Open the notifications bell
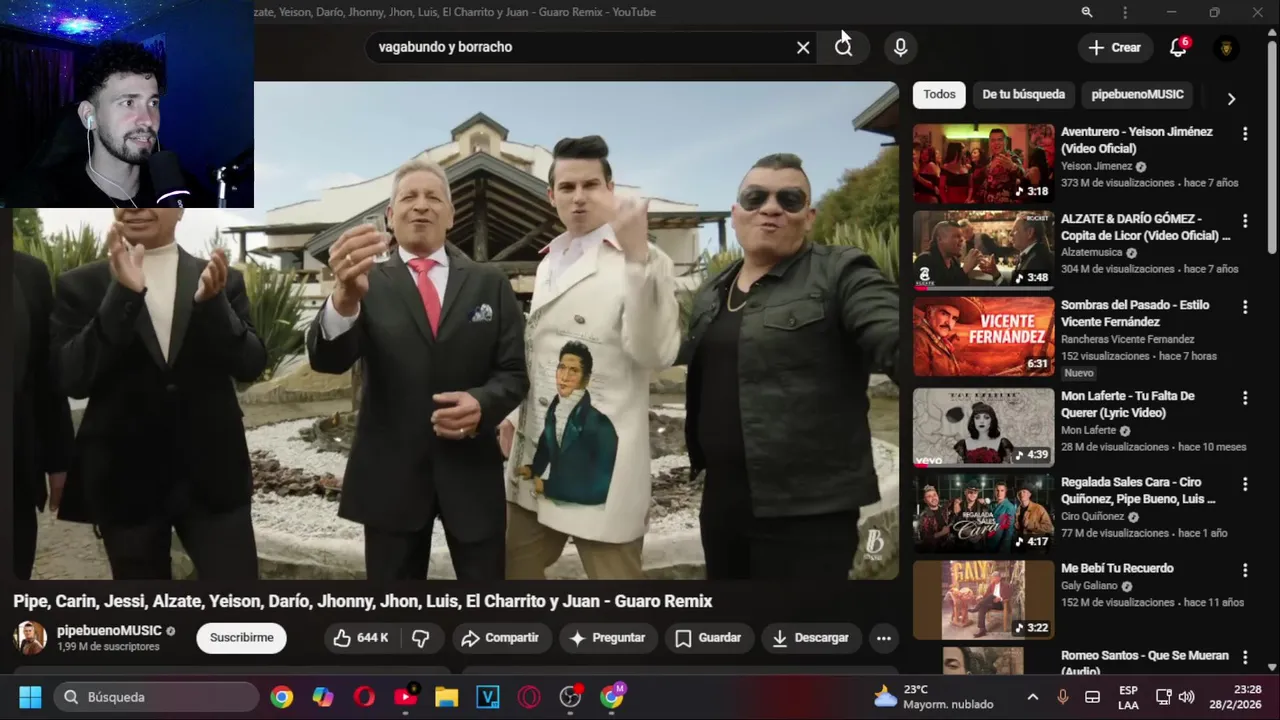This screenshot has height=720, width=1280. tap(1178, 47)
